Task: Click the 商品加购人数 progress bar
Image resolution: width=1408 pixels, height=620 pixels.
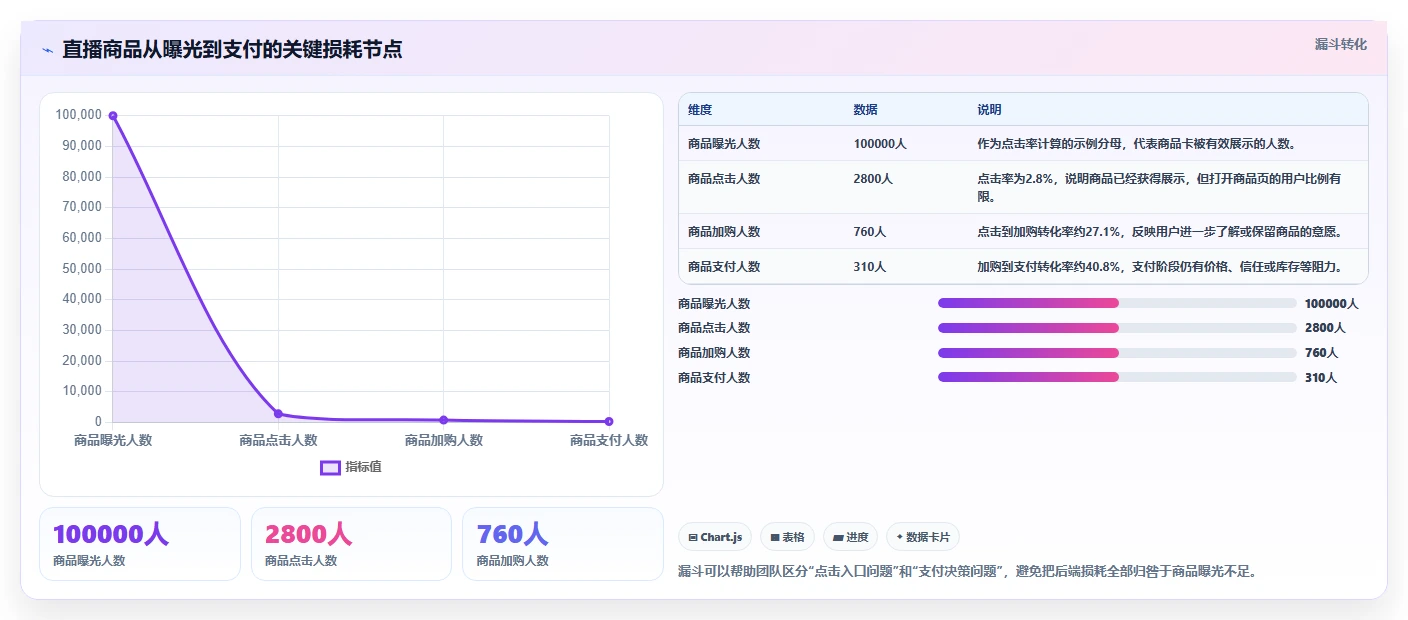Action: 1117,353
